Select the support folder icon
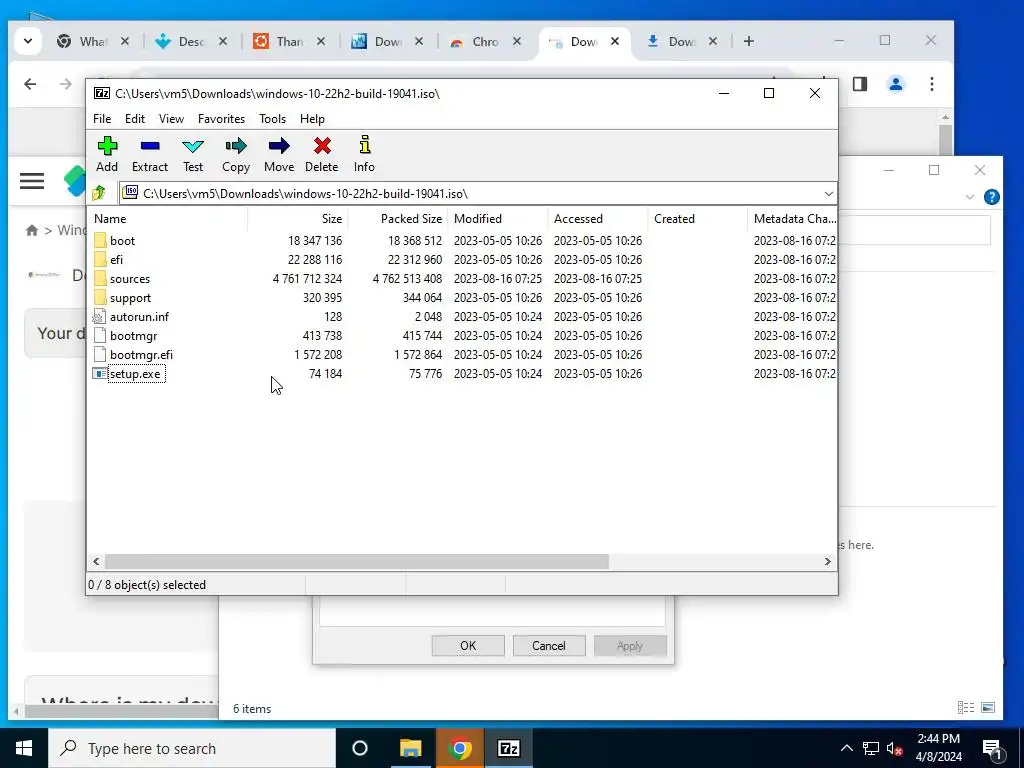Screen dimensions: 1024x768 point(100,297)
